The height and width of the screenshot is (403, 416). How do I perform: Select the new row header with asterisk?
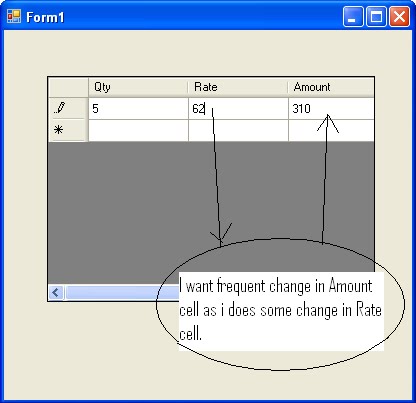pos(68,130)
